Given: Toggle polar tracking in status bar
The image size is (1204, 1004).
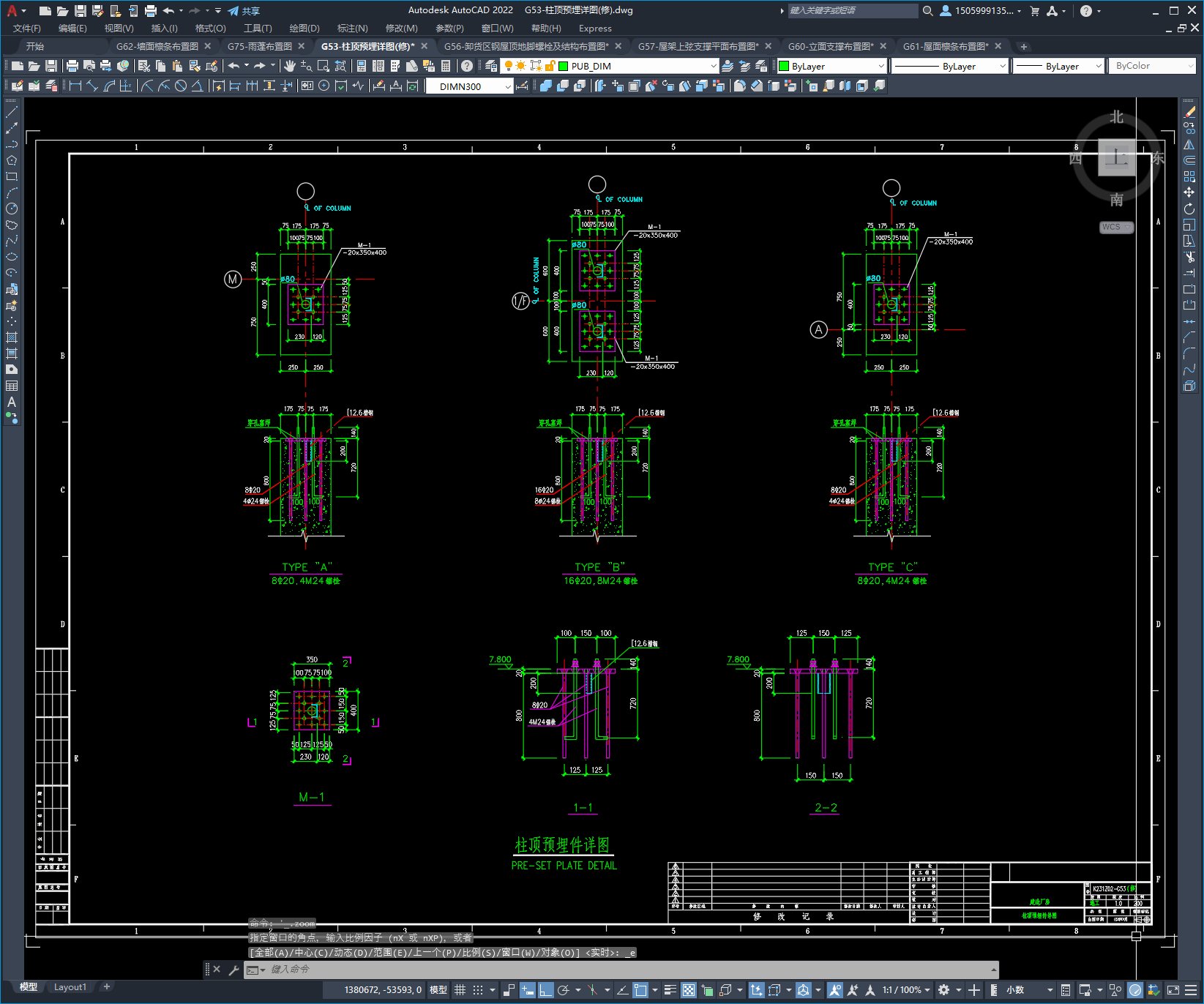Looking at the screenshot, I should pos(564,989).
